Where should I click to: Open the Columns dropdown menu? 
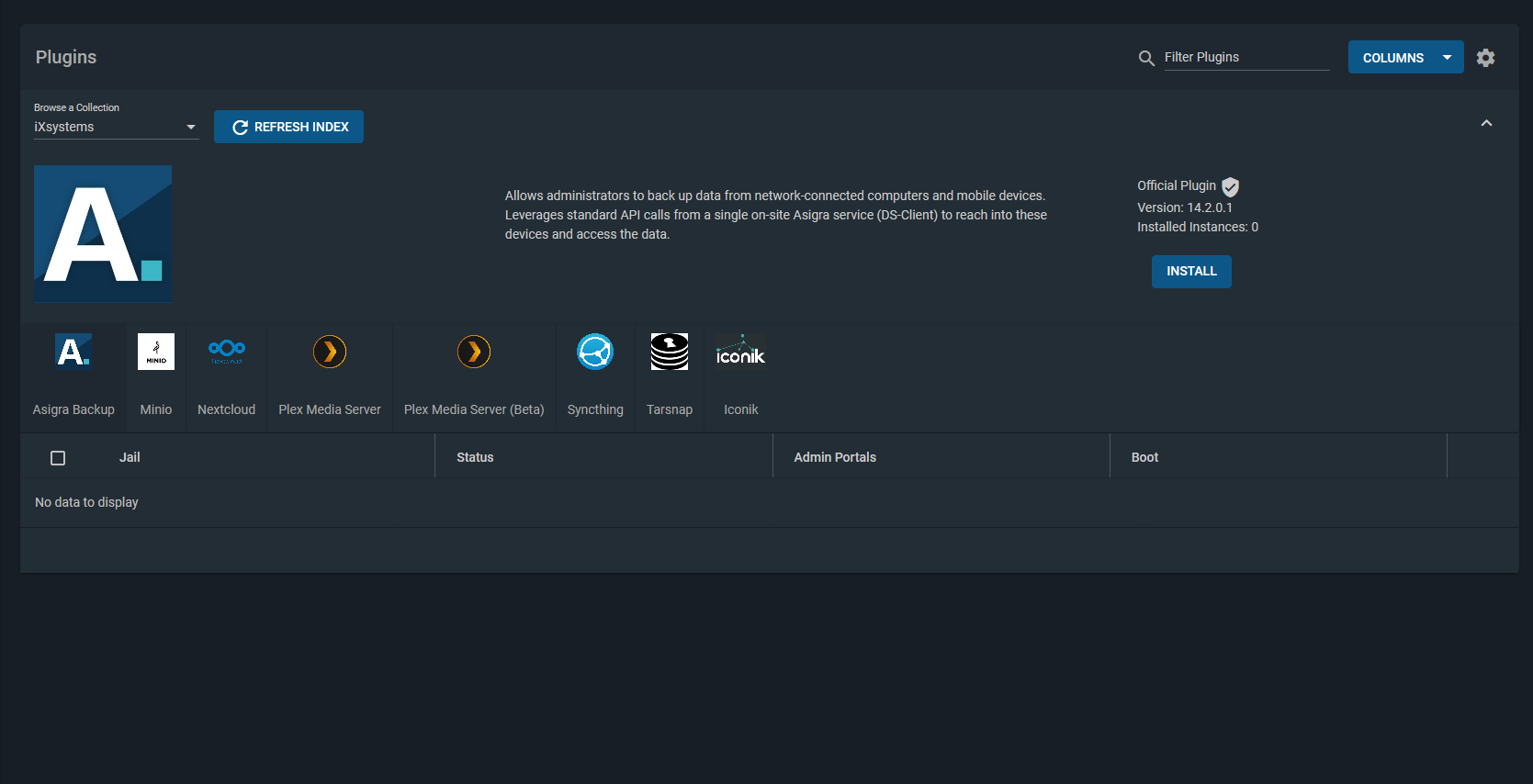tap(1405, 57)
